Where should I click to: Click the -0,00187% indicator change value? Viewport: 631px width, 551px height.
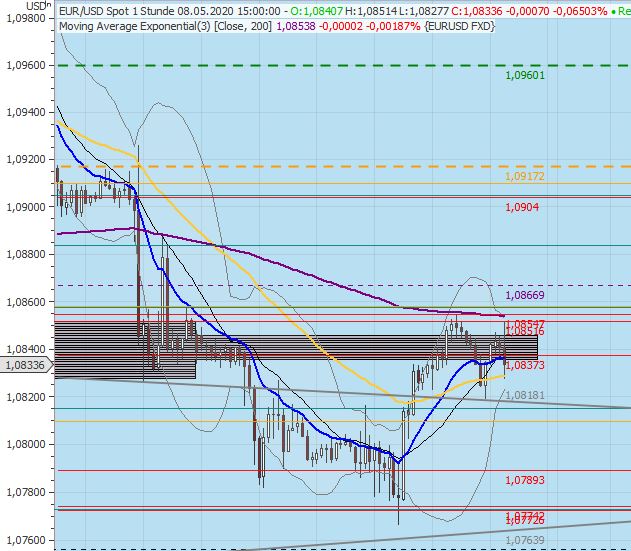(x=392, y=27)
